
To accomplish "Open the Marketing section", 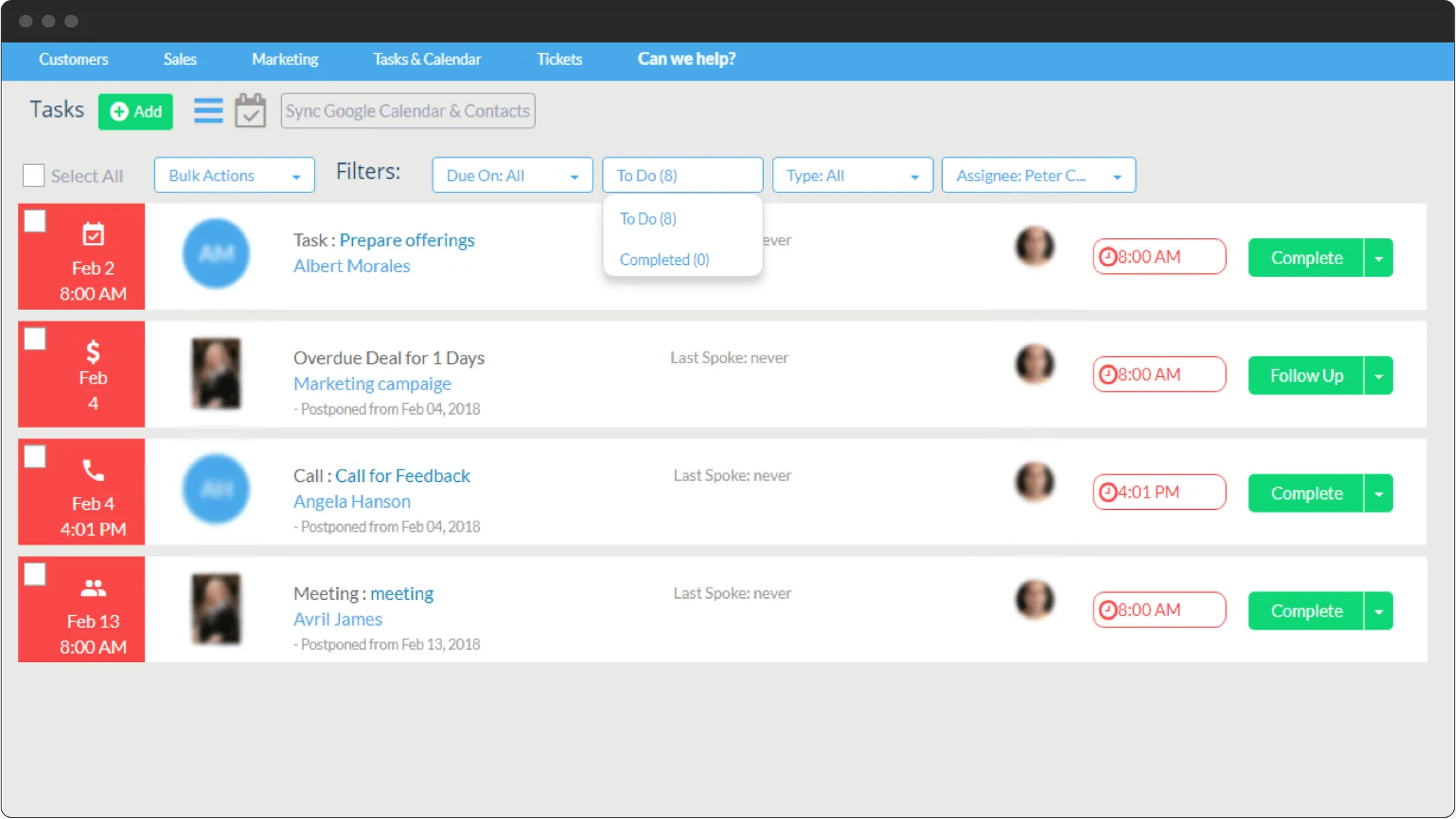I will click(x=285, y=59).
